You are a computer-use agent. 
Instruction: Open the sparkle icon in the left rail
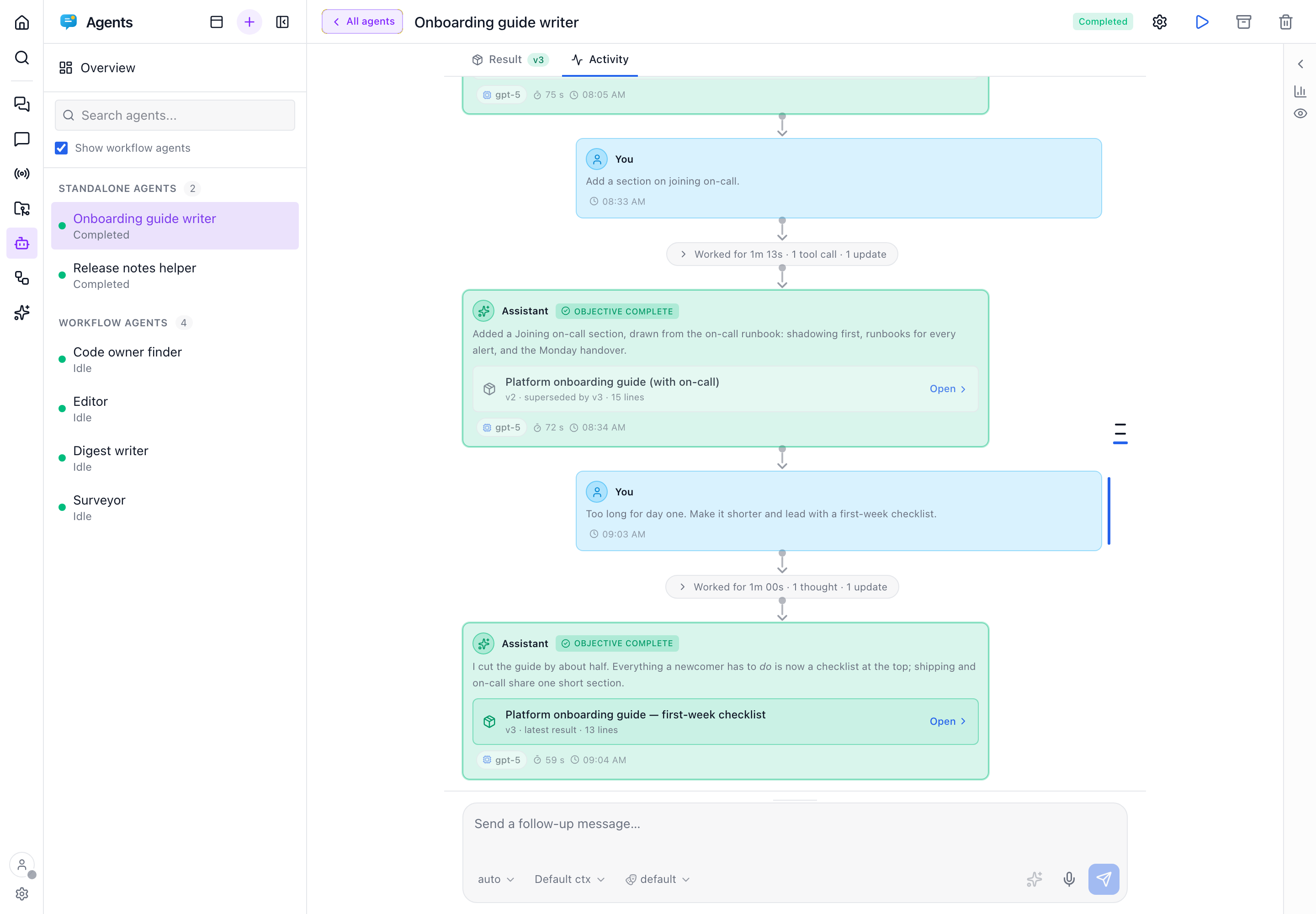(22, 313)
